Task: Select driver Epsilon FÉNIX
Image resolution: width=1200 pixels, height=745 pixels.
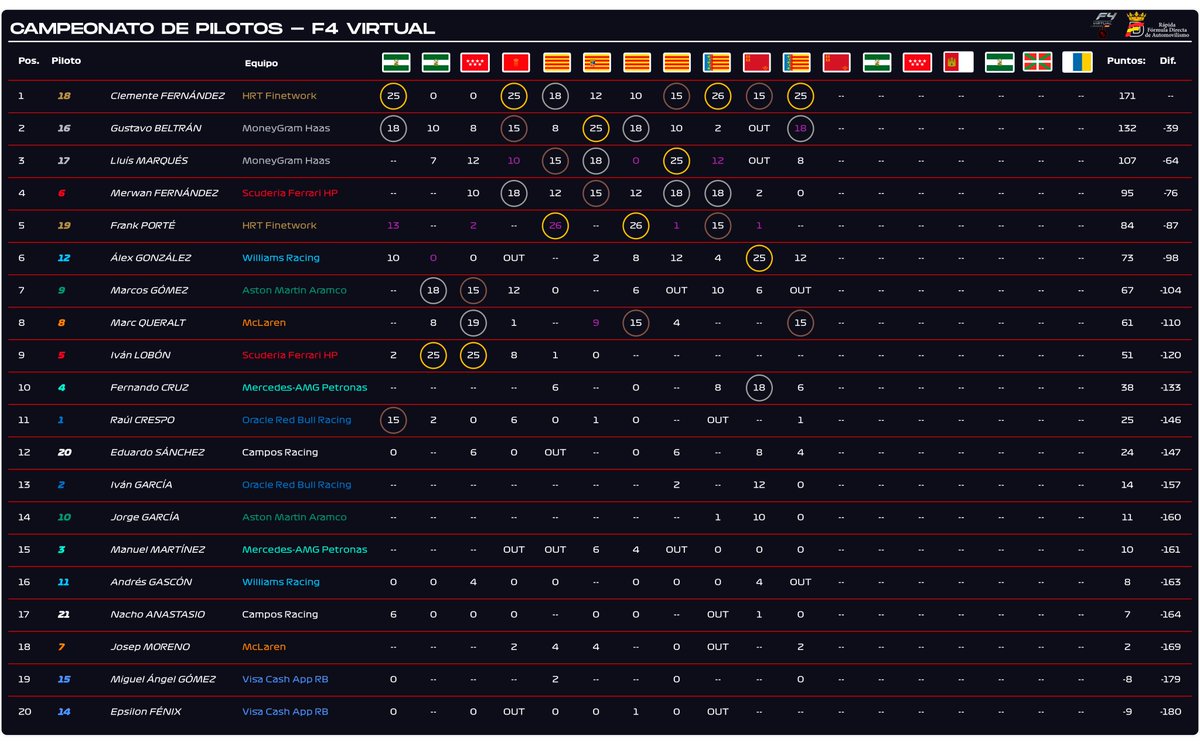Action: [x=147, y=712]
